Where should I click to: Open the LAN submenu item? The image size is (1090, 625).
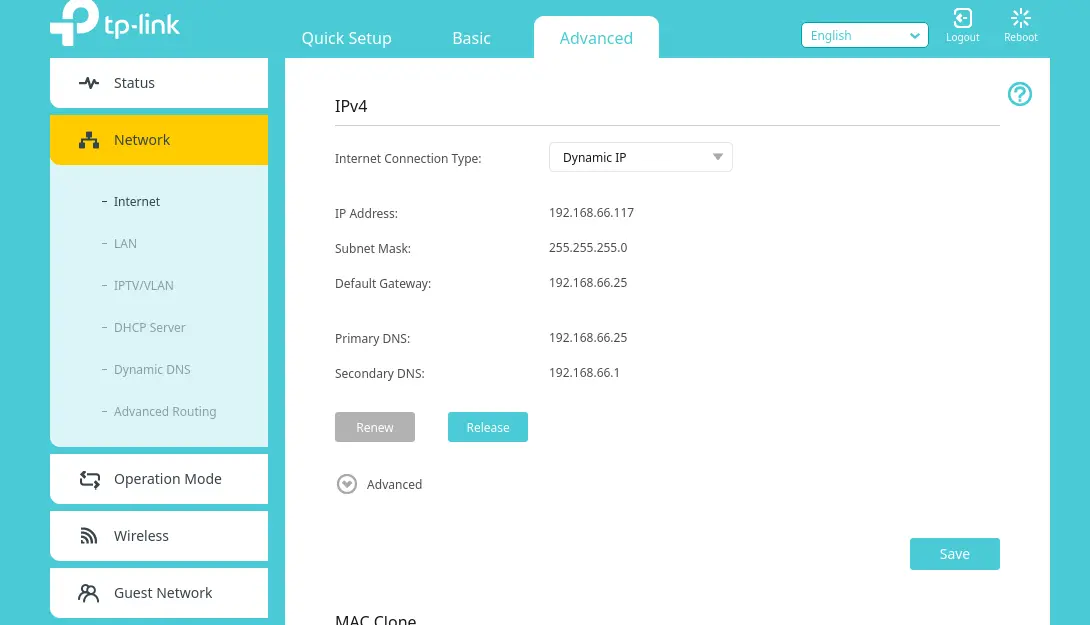click(125, 244)
